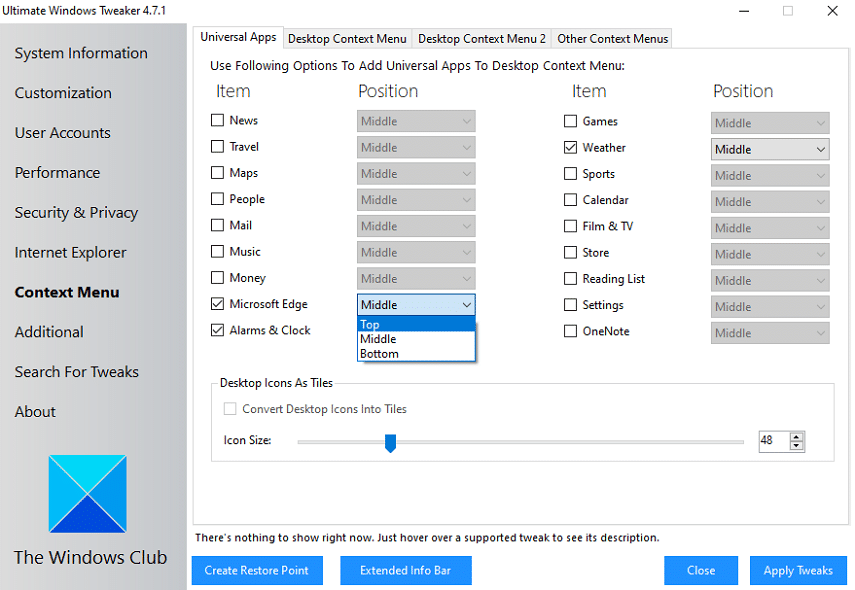Enable the Games checkbox

click(x=570, y=121)
